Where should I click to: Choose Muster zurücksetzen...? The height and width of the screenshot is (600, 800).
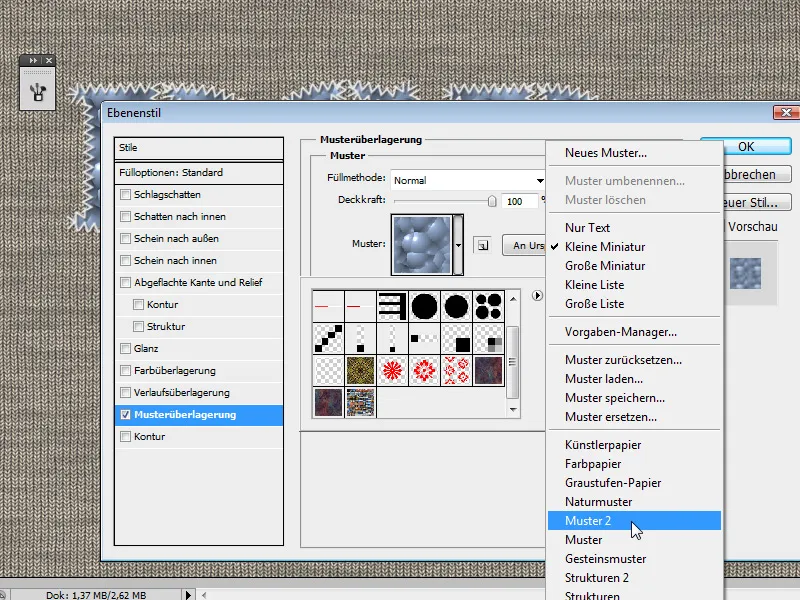coord(623,360)
